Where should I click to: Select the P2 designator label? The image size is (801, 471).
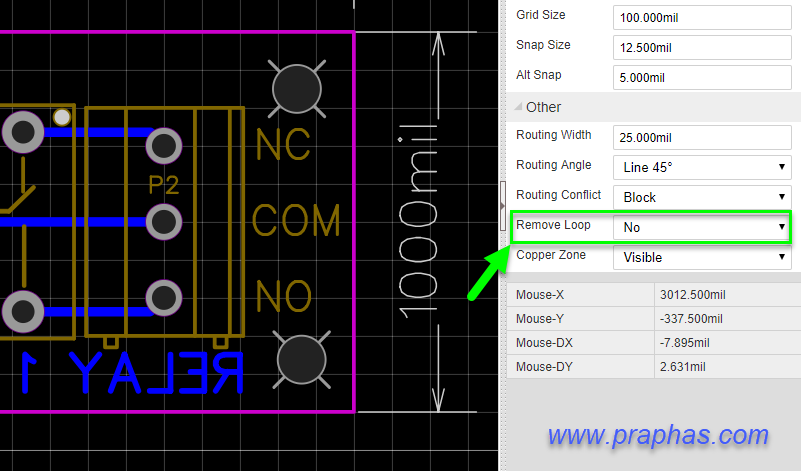[163, 184]
